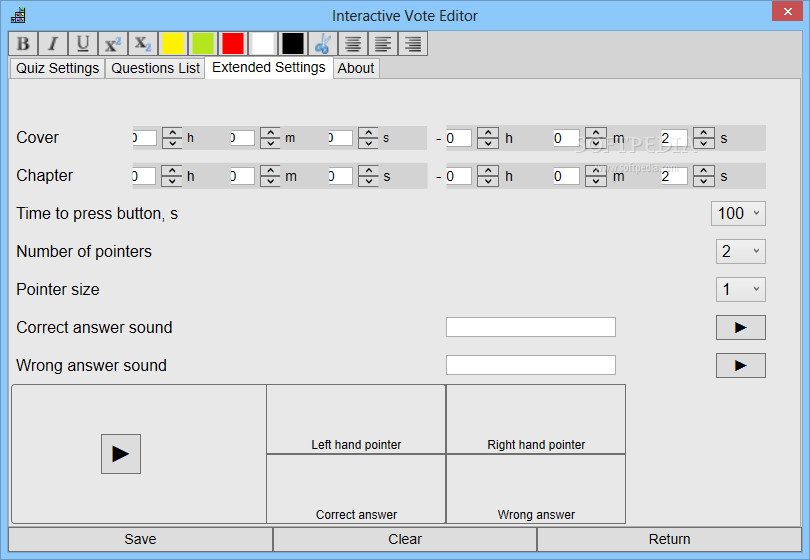Play the Correct answer sound
Viewport: 810px width, 560px height.
pyautogui.click(x=741, y=328)
